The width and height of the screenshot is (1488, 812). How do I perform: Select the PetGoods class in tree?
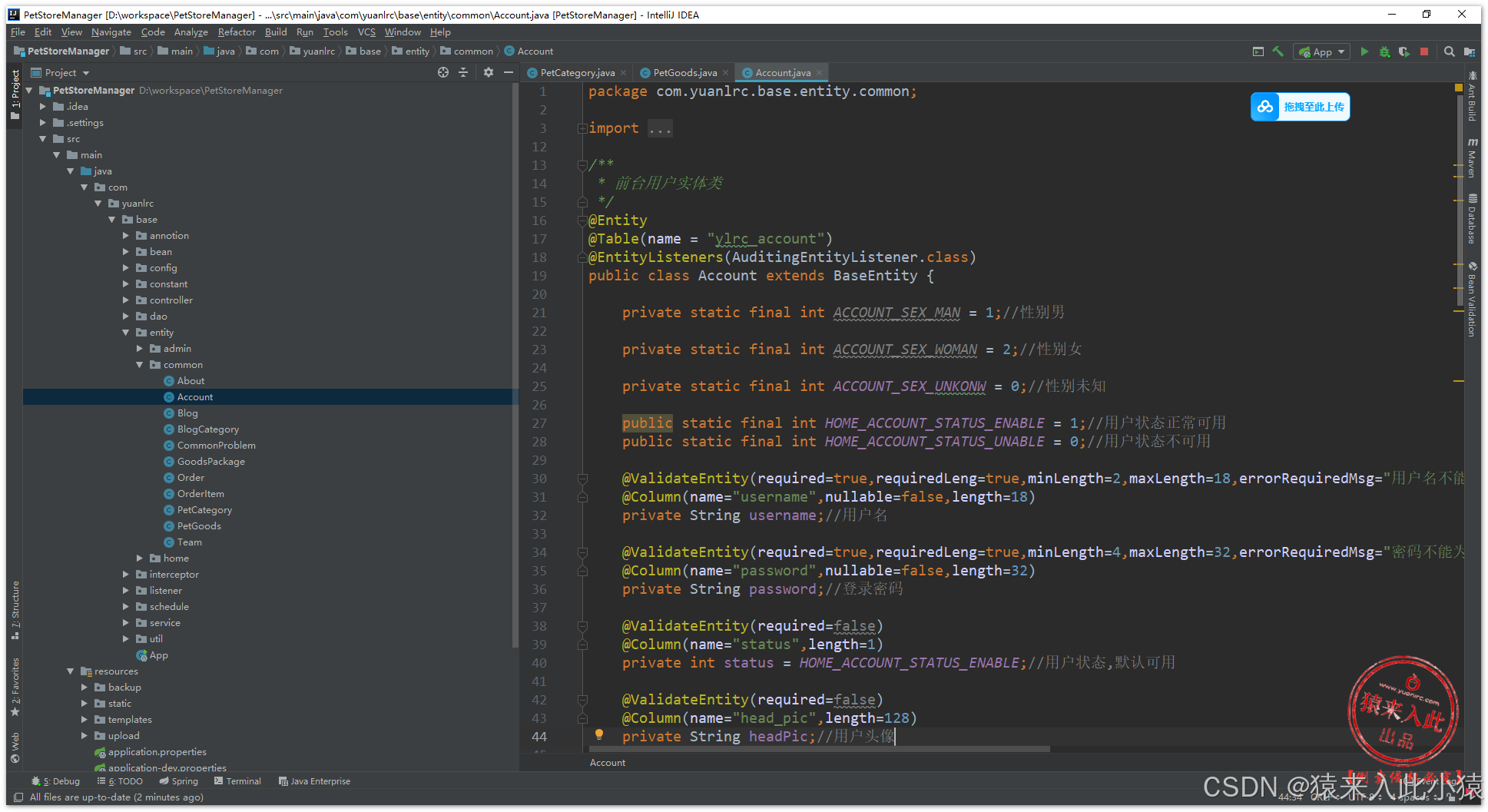pos(199,526)
